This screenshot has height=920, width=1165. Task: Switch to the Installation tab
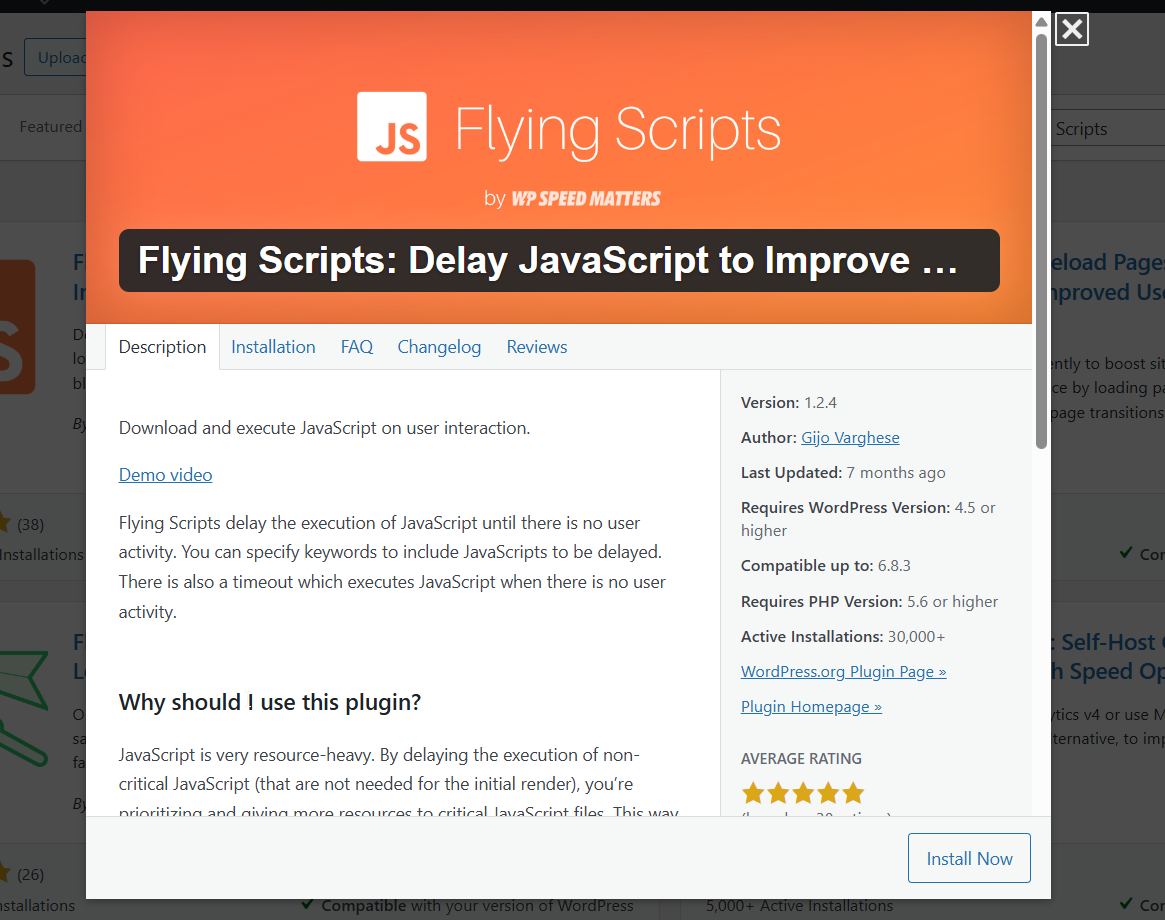coord(273,347)
